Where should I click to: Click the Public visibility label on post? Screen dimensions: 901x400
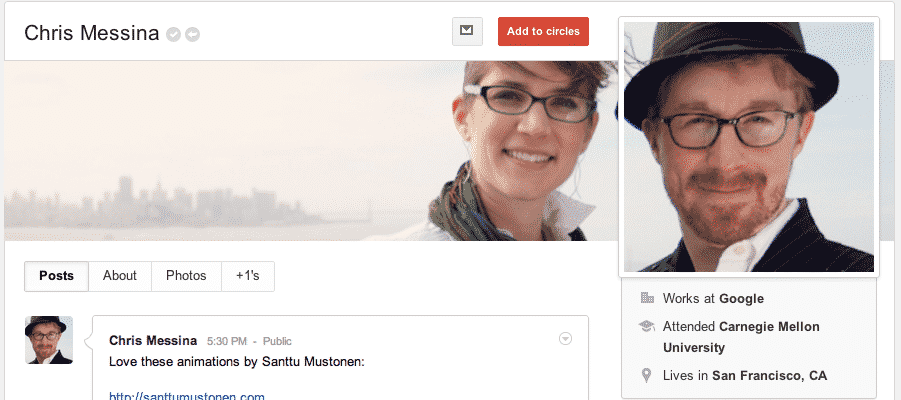(x=278, y=341)
